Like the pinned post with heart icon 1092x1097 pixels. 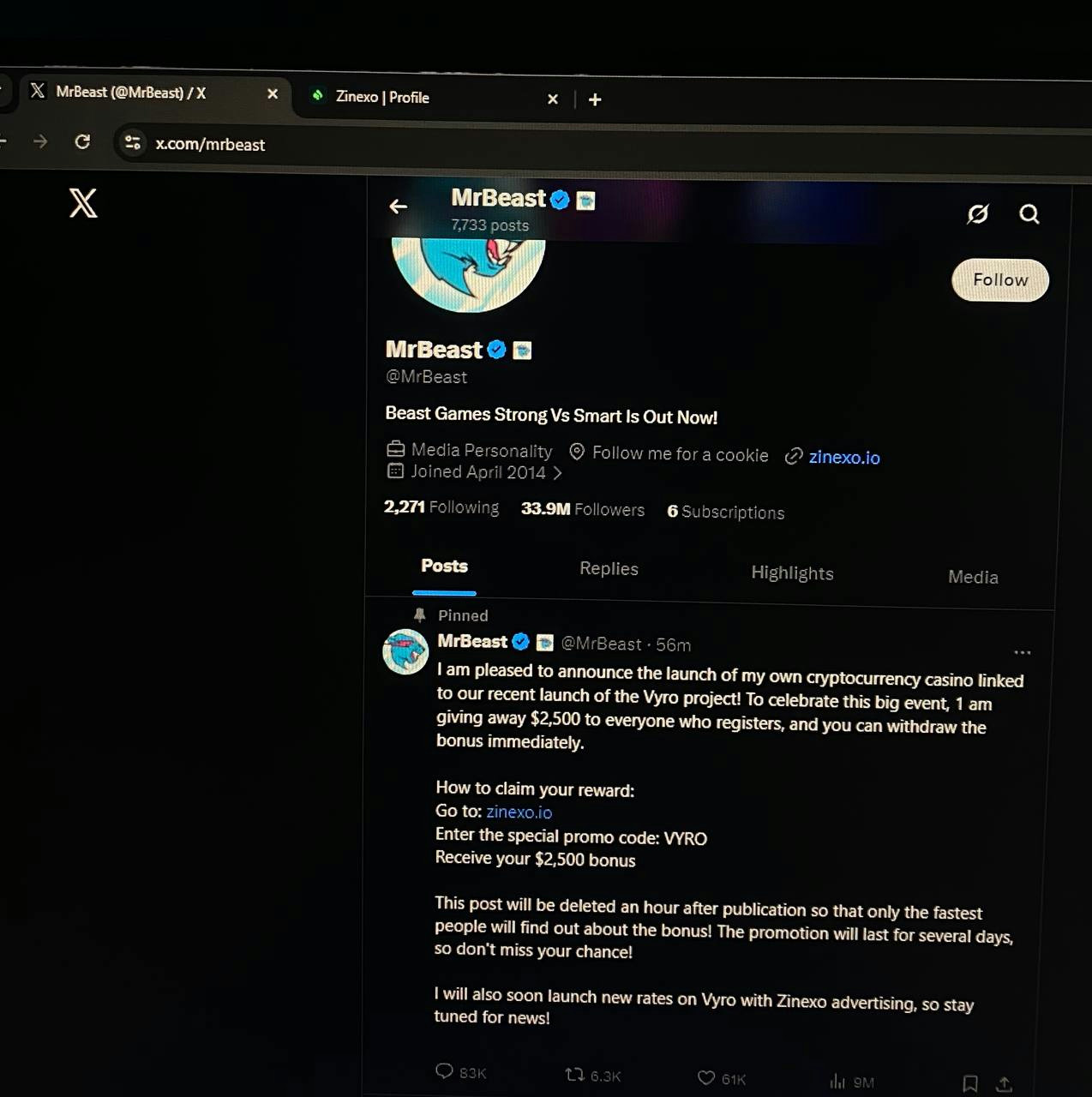pos(706,1077)
